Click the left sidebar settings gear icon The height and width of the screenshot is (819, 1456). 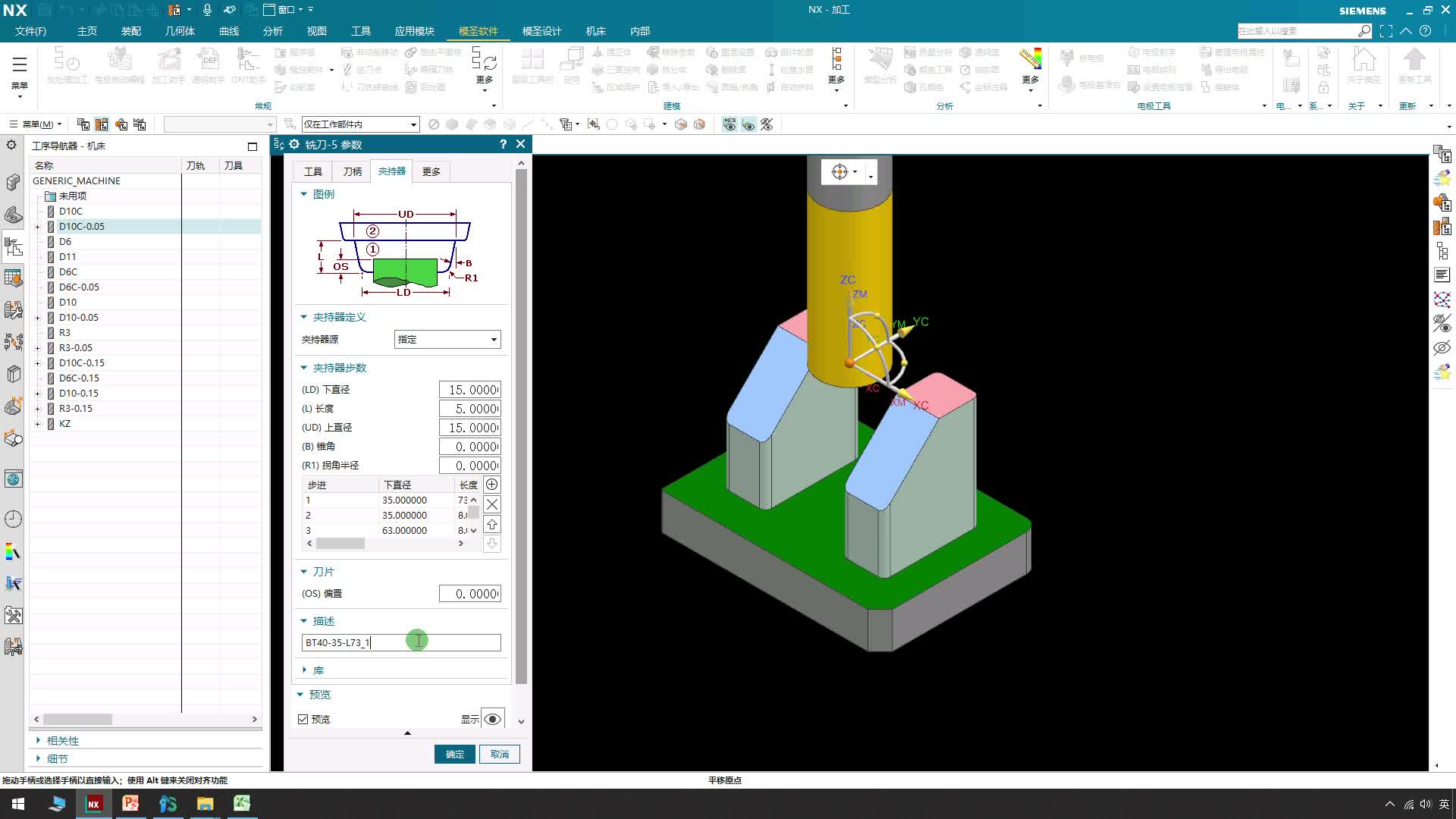pyautogui.click(x=11, y=145)
